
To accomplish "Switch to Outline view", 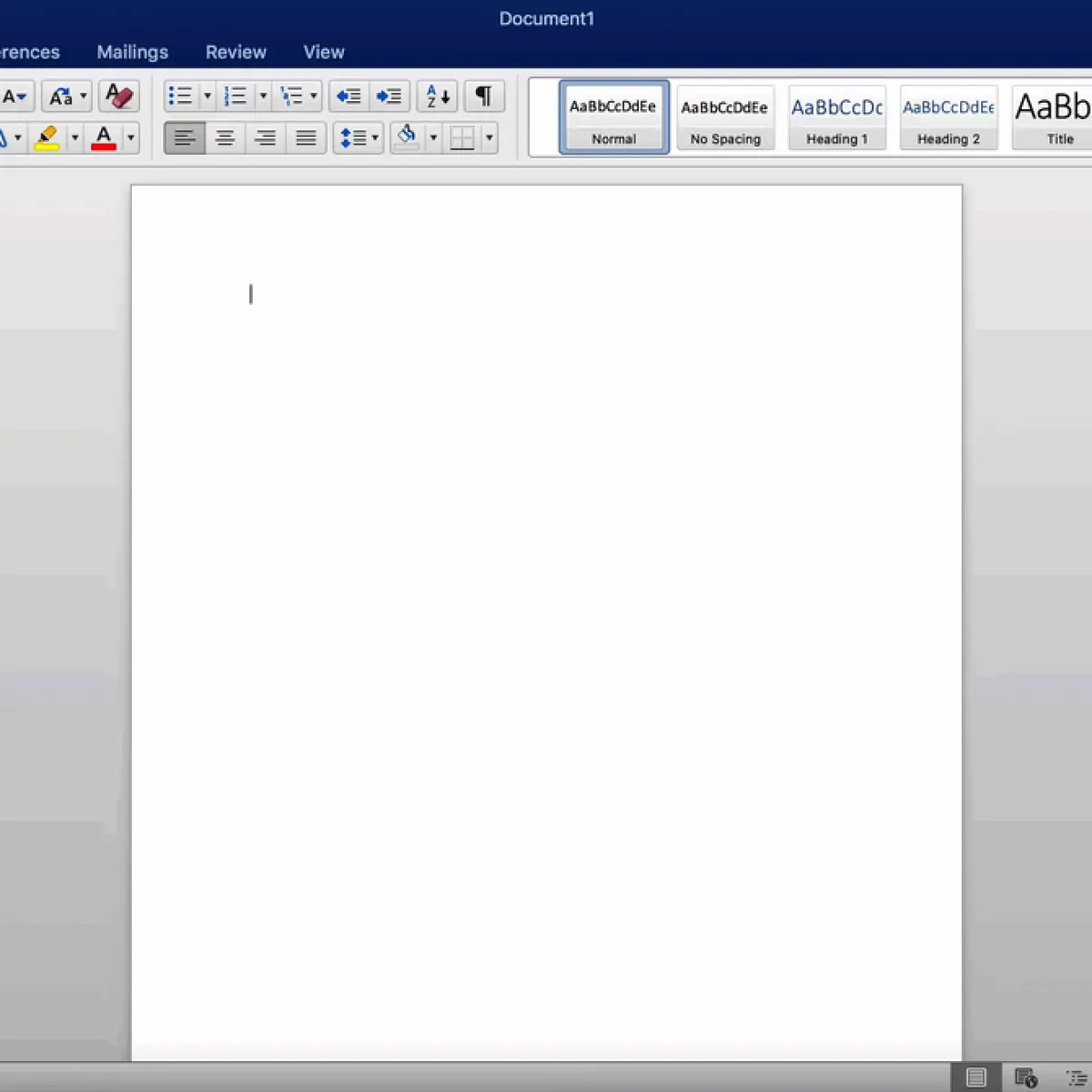I will coord(1077,1077).
